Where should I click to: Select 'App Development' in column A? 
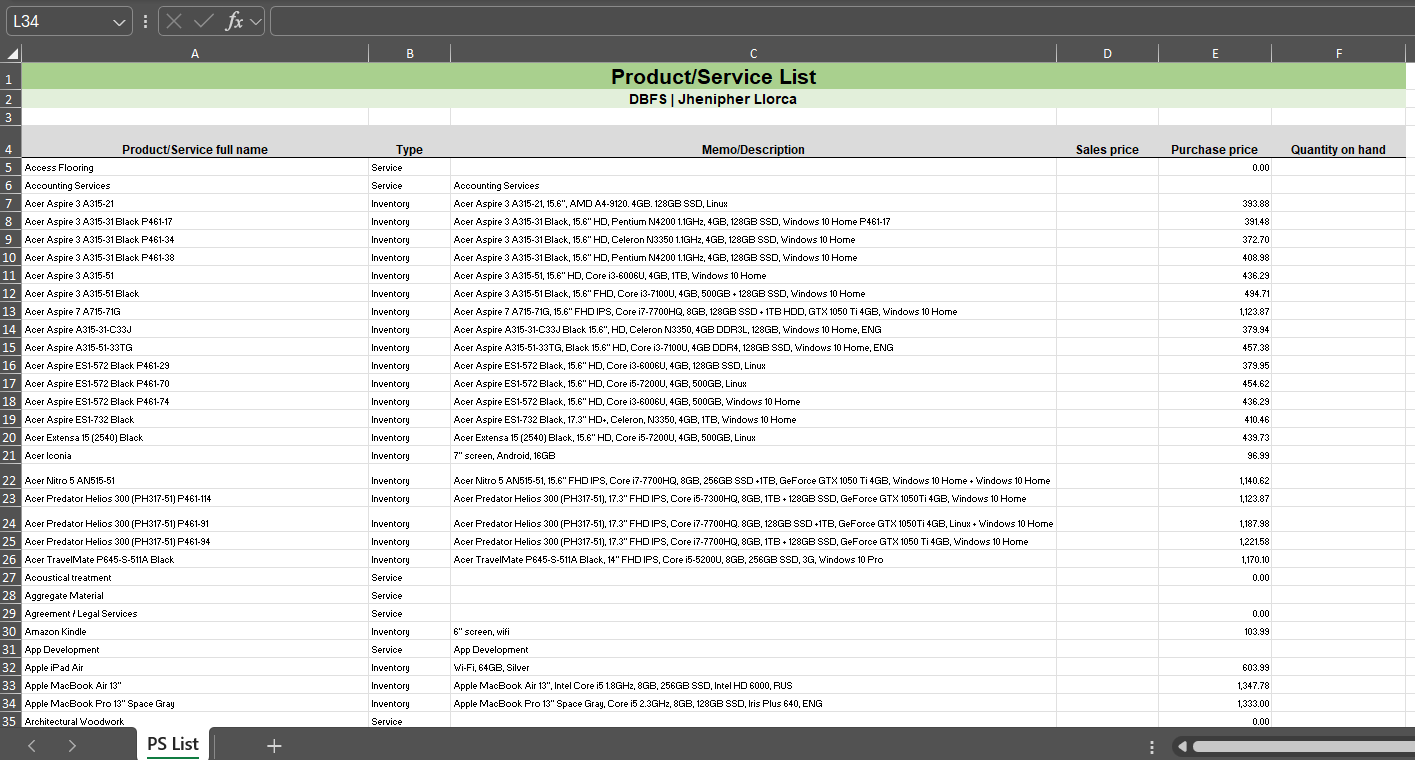195,650
